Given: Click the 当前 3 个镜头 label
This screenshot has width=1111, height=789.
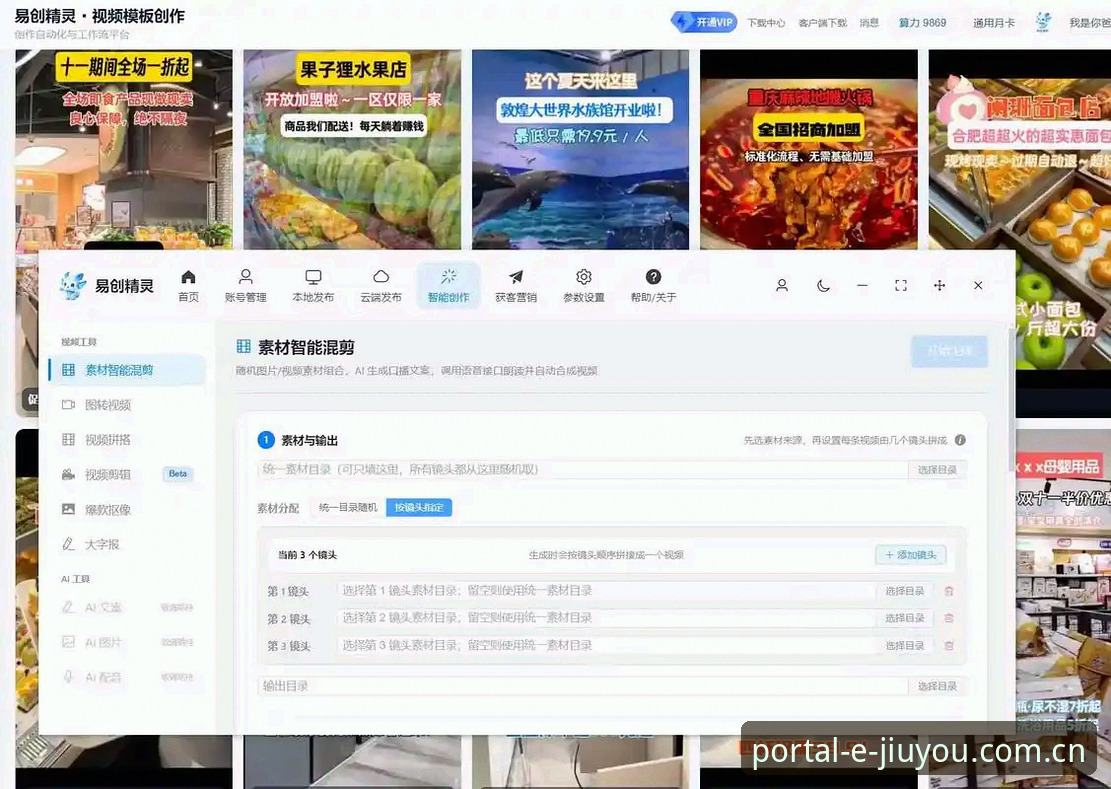Looking at the screenshot, I should click(307, 555).
